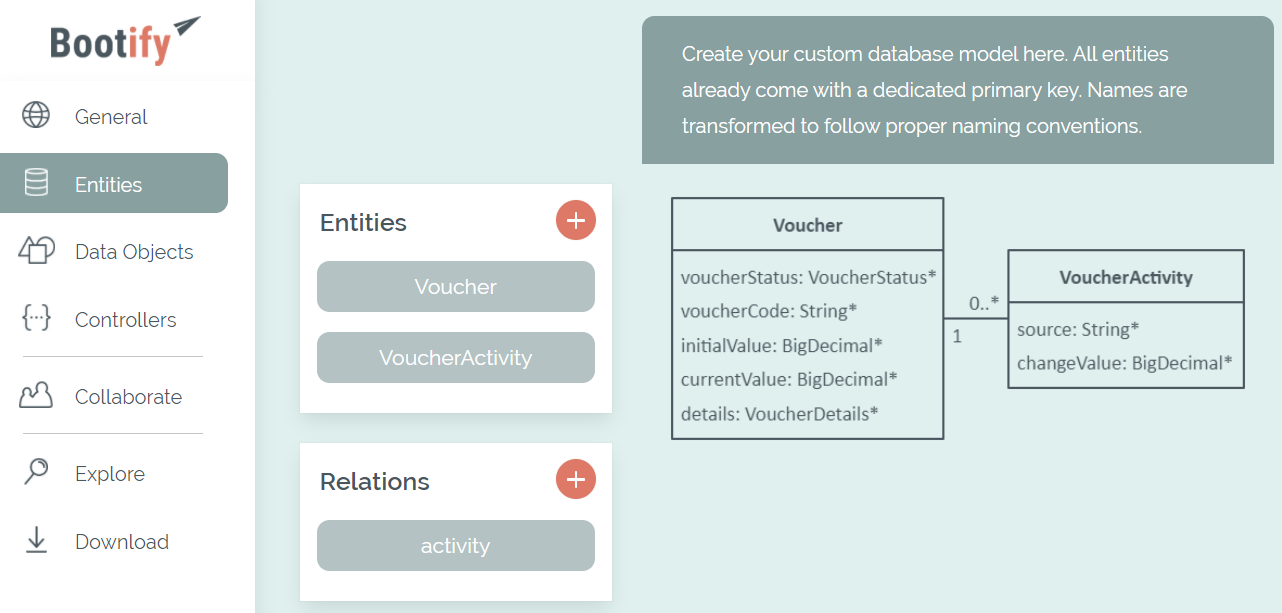Screen dimensions: 1282x613
Task: Select the Voucher entity button
Action: pos(455,287)
